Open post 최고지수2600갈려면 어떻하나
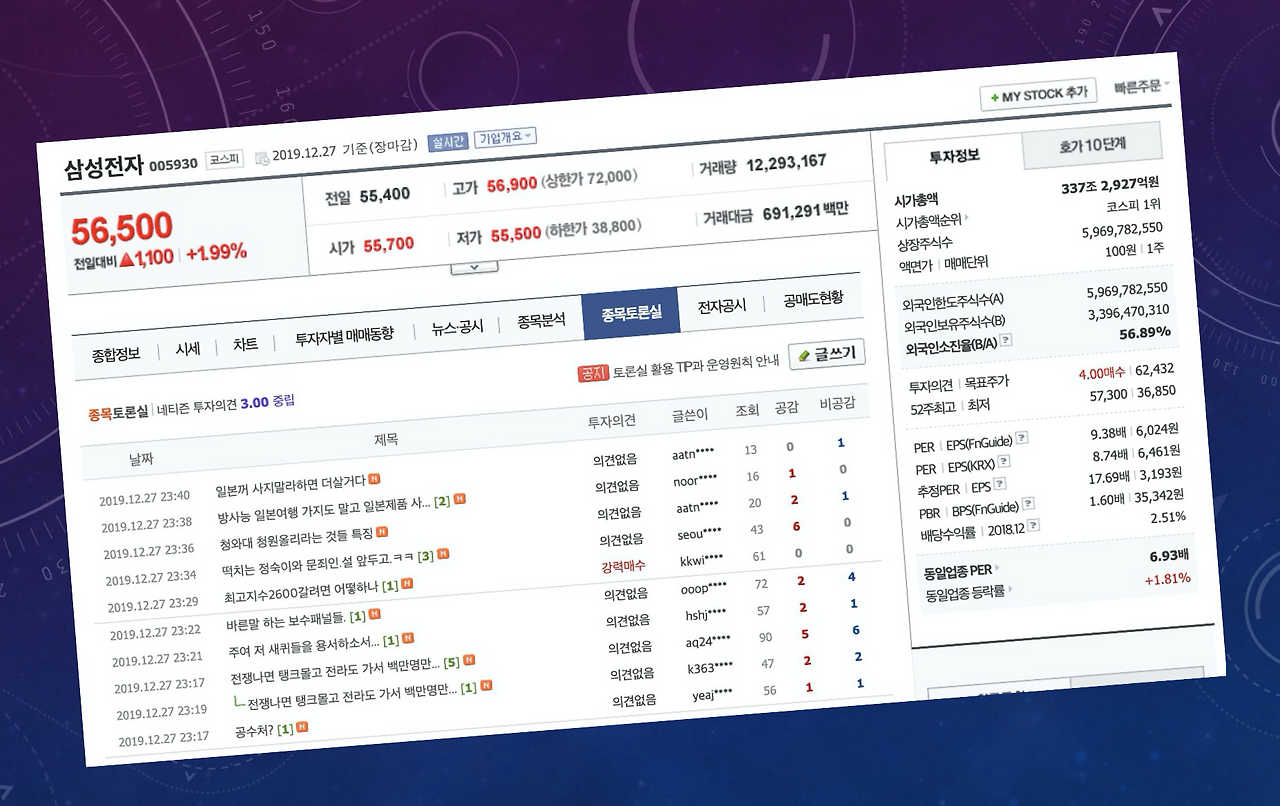Viewport: 1280px width, 806px height. coord(301,592)
